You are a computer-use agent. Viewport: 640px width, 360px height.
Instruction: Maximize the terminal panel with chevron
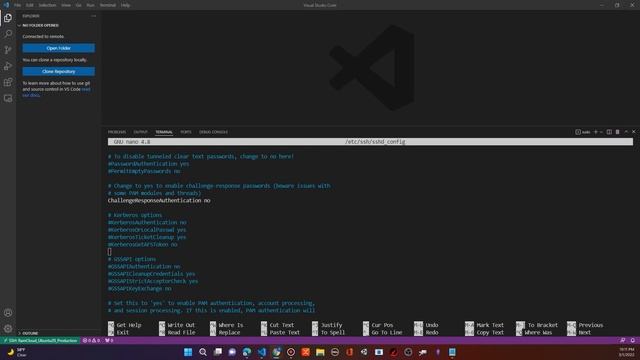click(626, 132)
